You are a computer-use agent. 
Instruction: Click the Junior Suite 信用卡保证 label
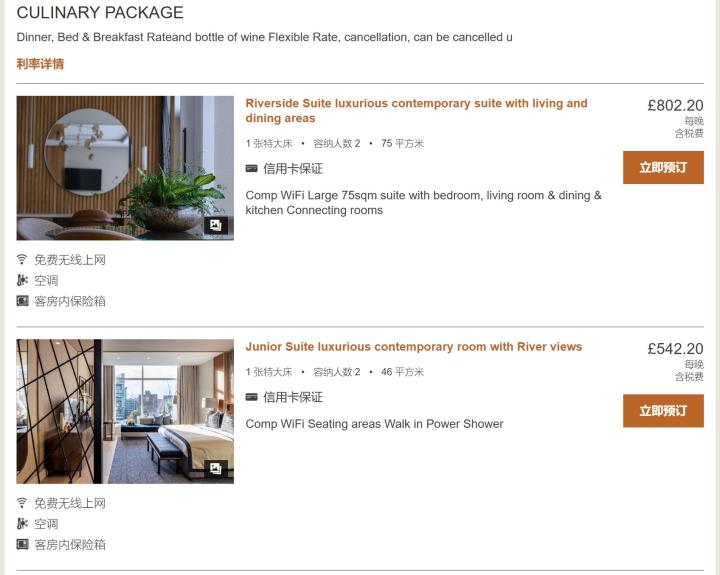pos(293,397)
